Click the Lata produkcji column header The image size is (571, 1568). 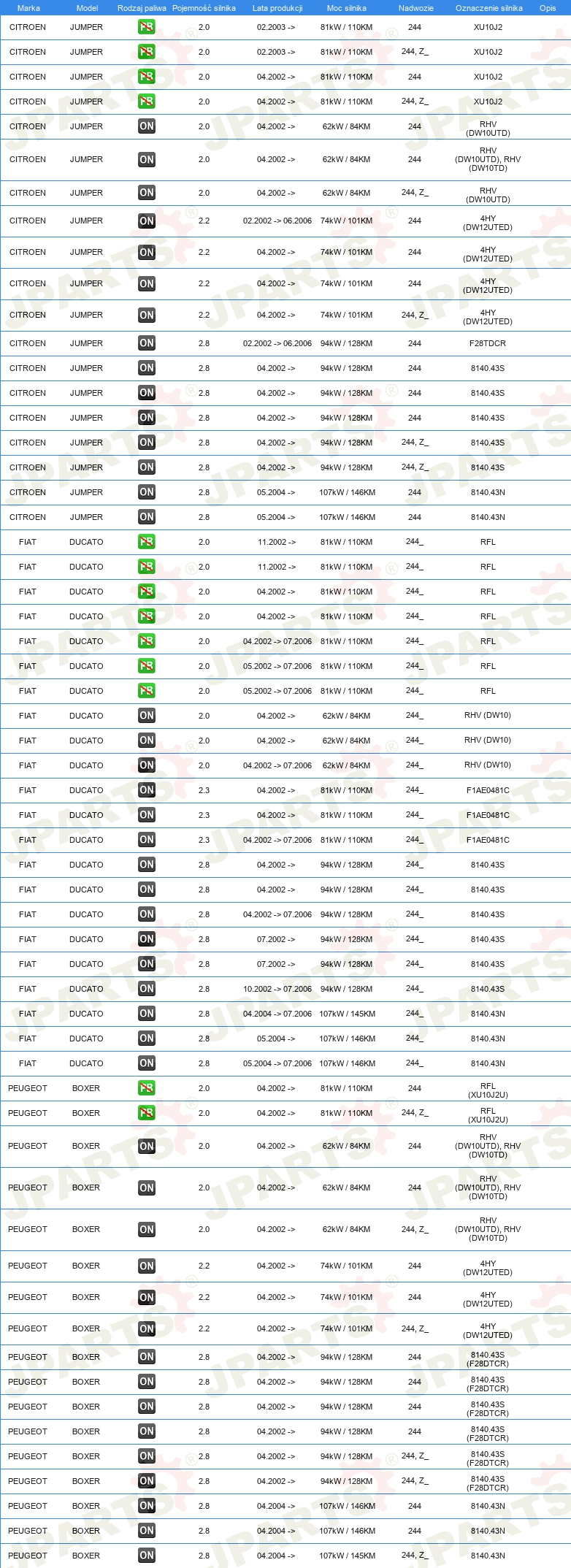[x=277, y=8]
